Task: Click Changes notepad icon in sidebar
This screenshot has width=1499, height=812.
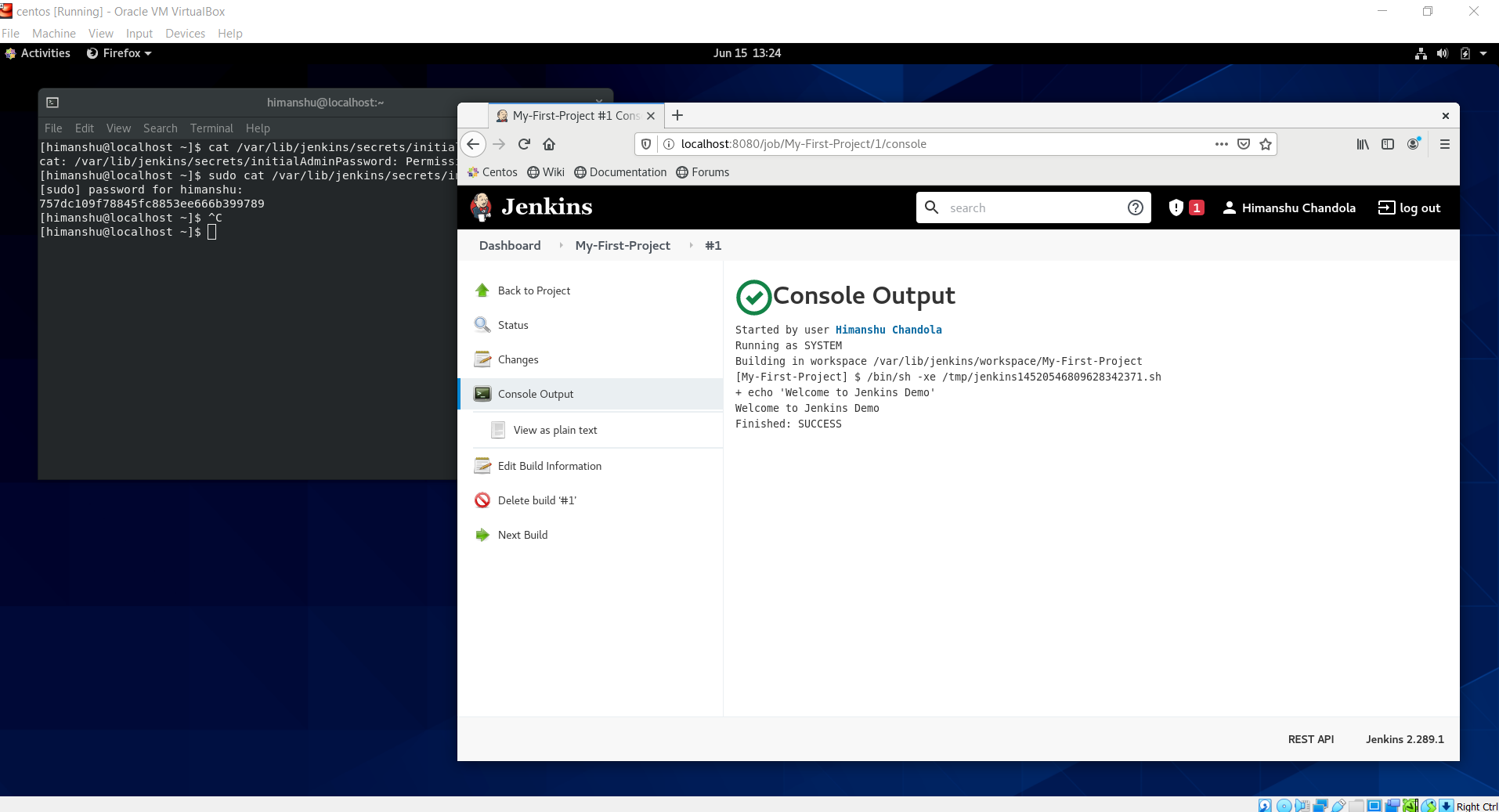Action: (x=482, y=359)
